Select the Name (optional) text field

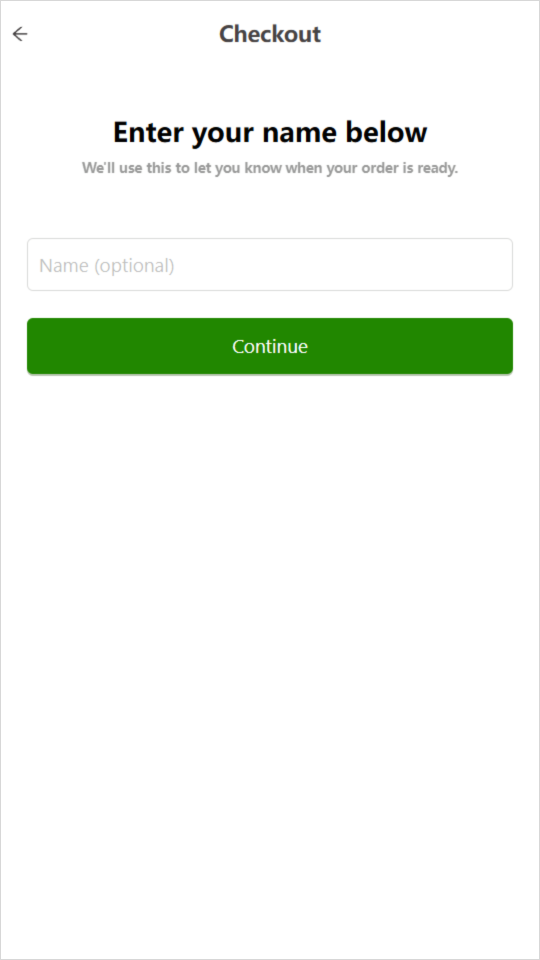click(x=270, y=264)
